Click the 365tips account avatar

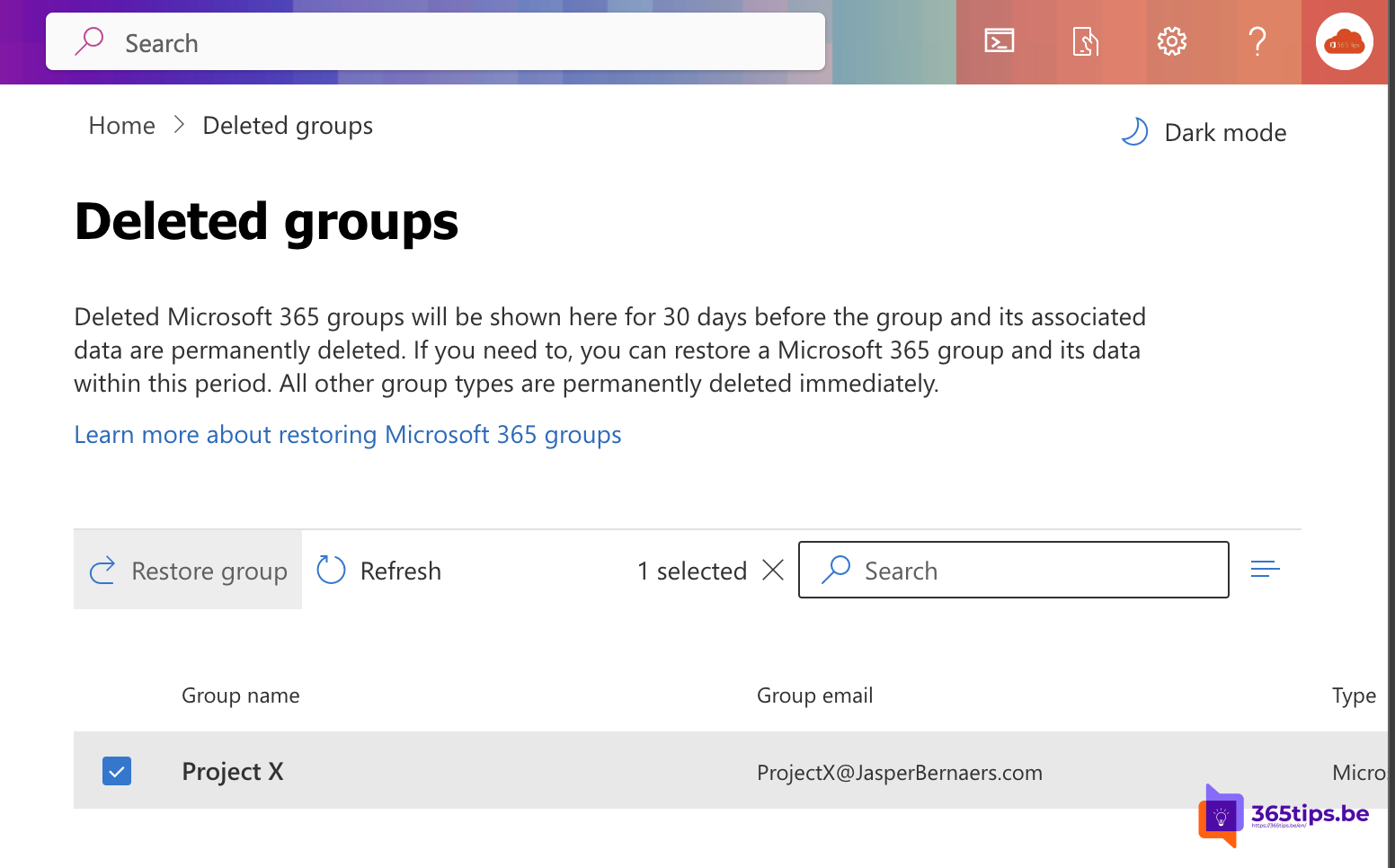point(1344,41)
